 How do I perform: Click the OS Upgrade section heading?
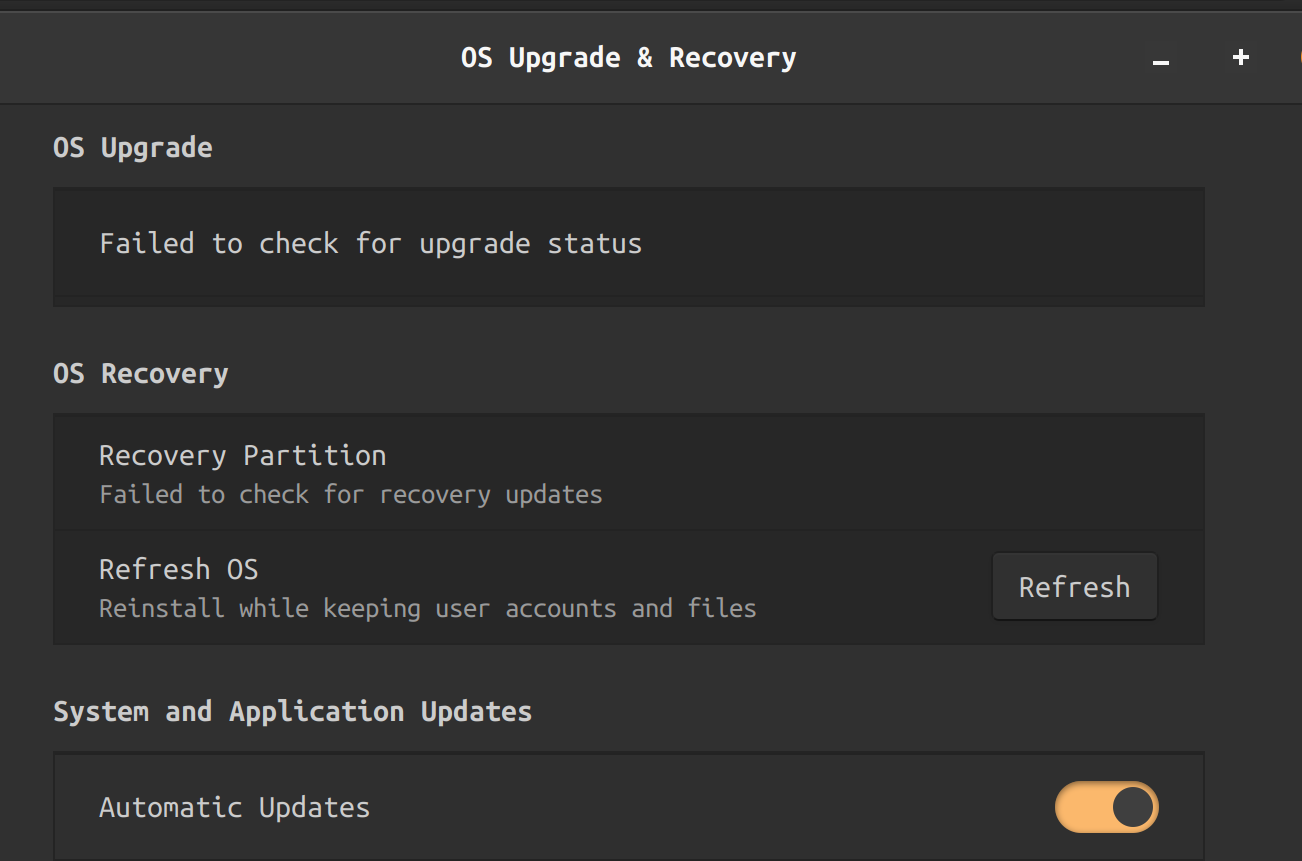[x=132, y=147]
